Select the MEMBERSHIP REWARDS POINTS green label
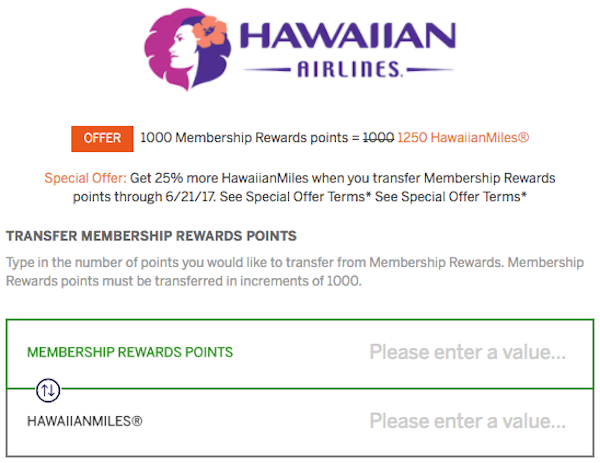 (x=130, y=352)
